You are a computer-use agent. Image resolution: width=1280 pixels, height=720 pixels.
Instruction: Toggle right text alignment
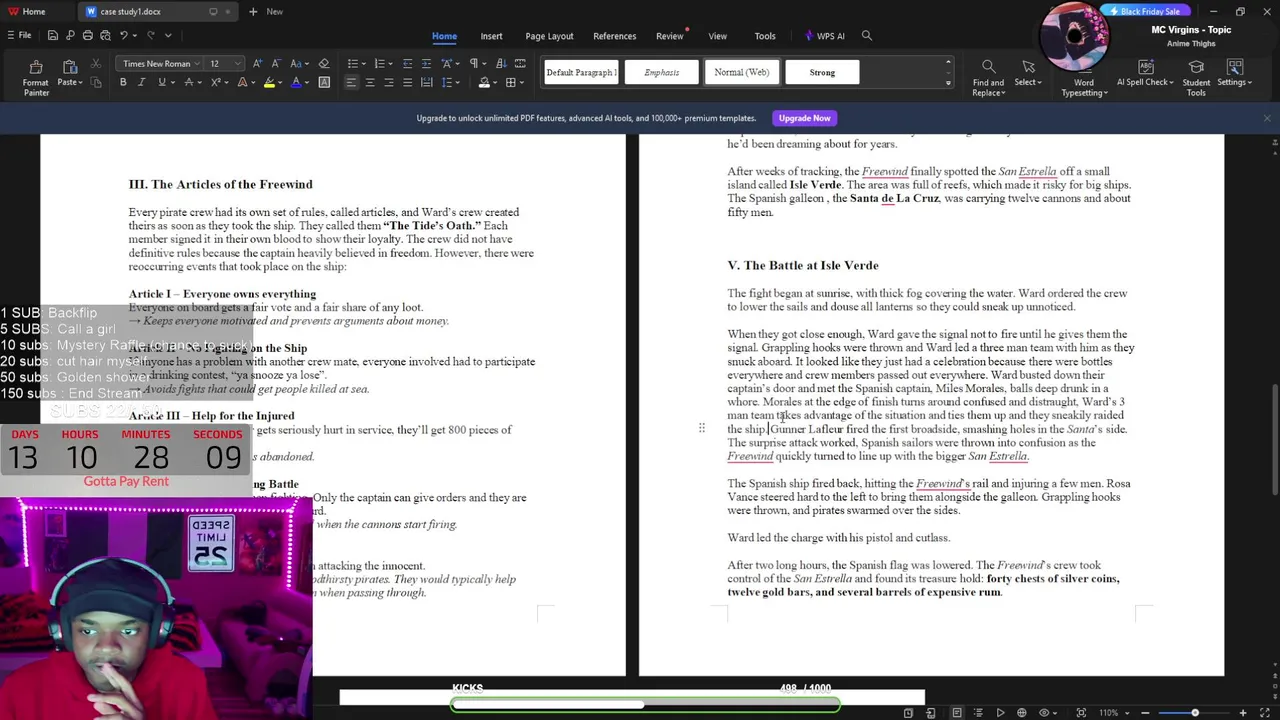click(389, 82)
